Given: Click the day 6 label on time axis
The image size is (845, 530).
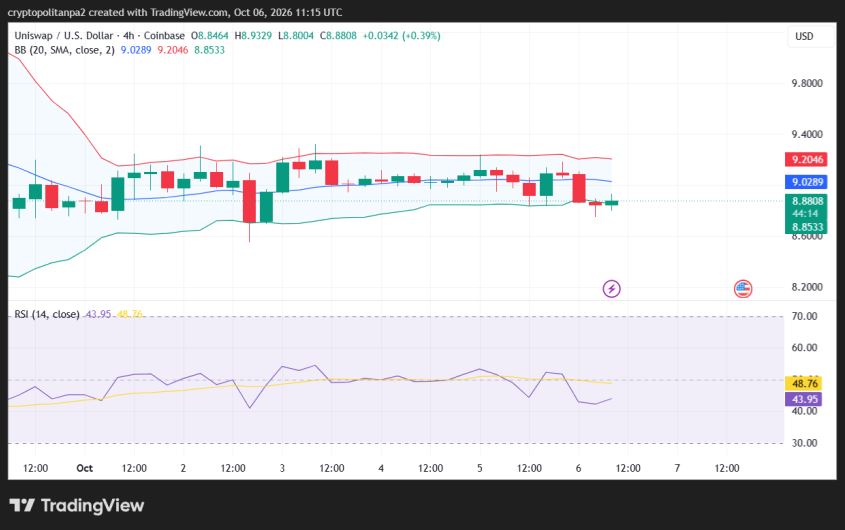Looking at the screenshot, I should click(x=578, y=468).
